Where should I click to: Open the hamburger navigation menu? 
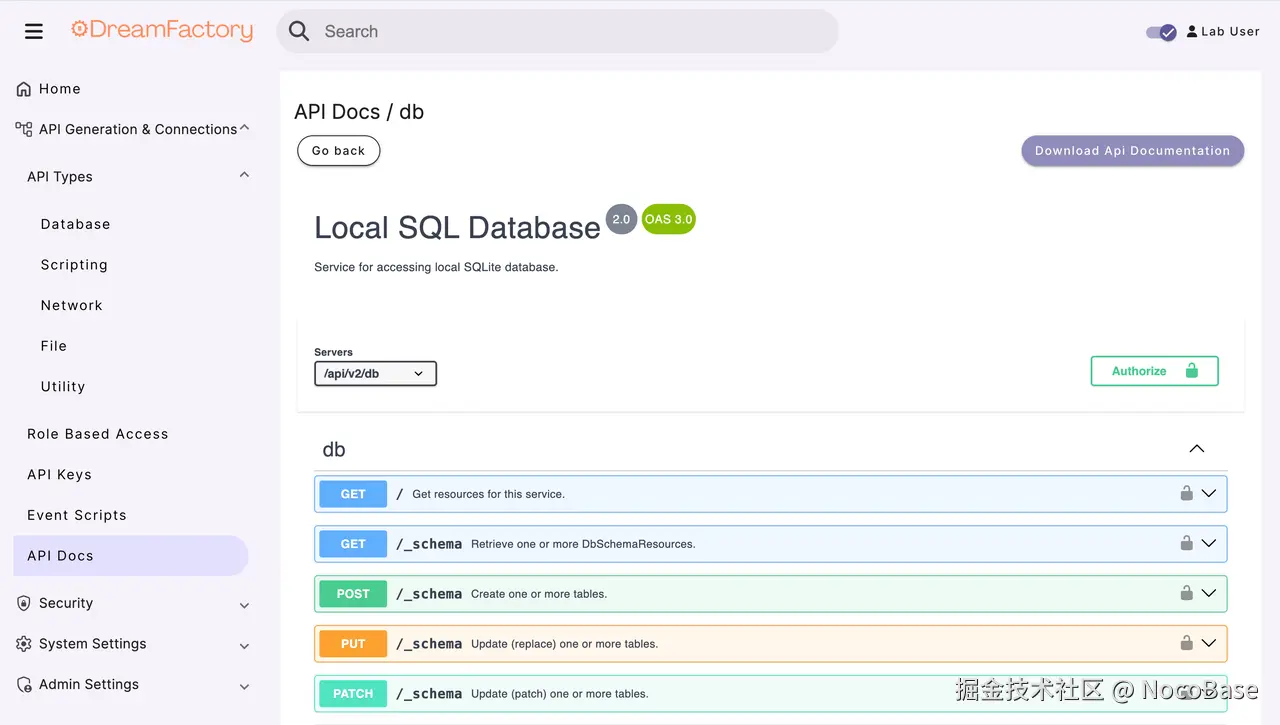click(x=34, y=31)
